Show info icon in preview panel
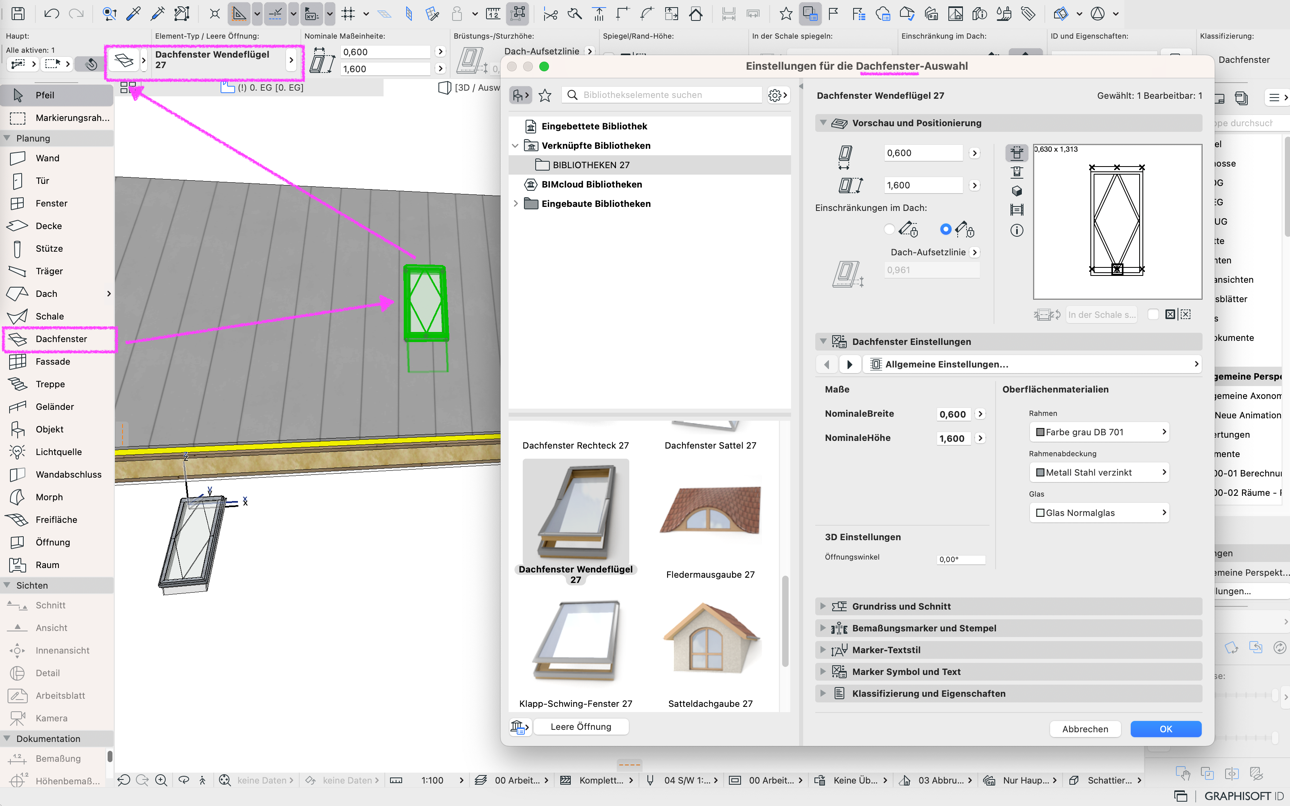Viewport: 1290px width, 806px height. (x=1017, y=230)
